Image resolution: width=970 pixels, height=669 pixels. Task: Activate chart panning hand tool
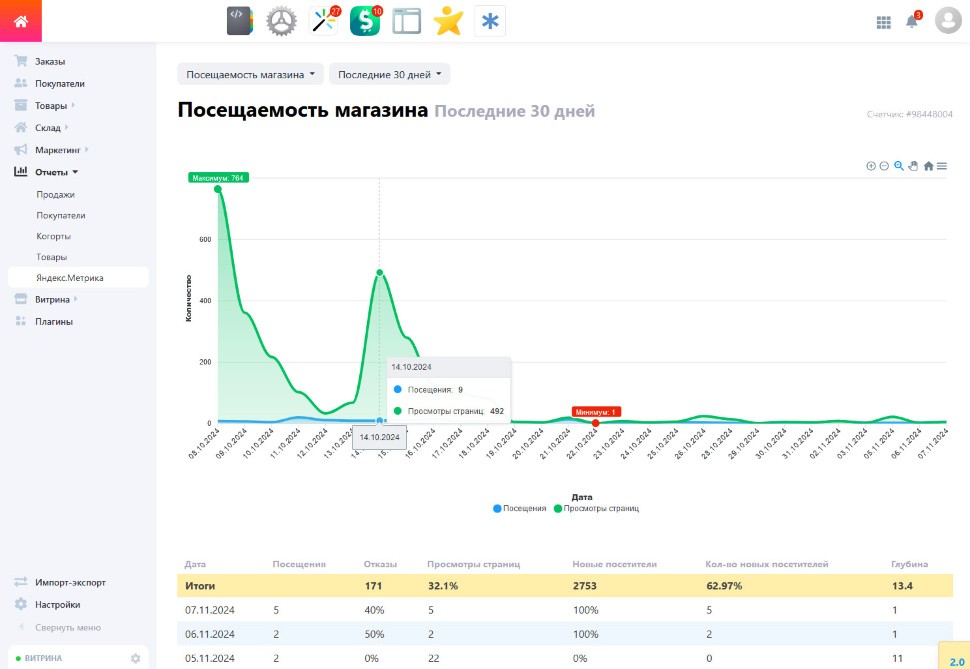click(913, 166)
